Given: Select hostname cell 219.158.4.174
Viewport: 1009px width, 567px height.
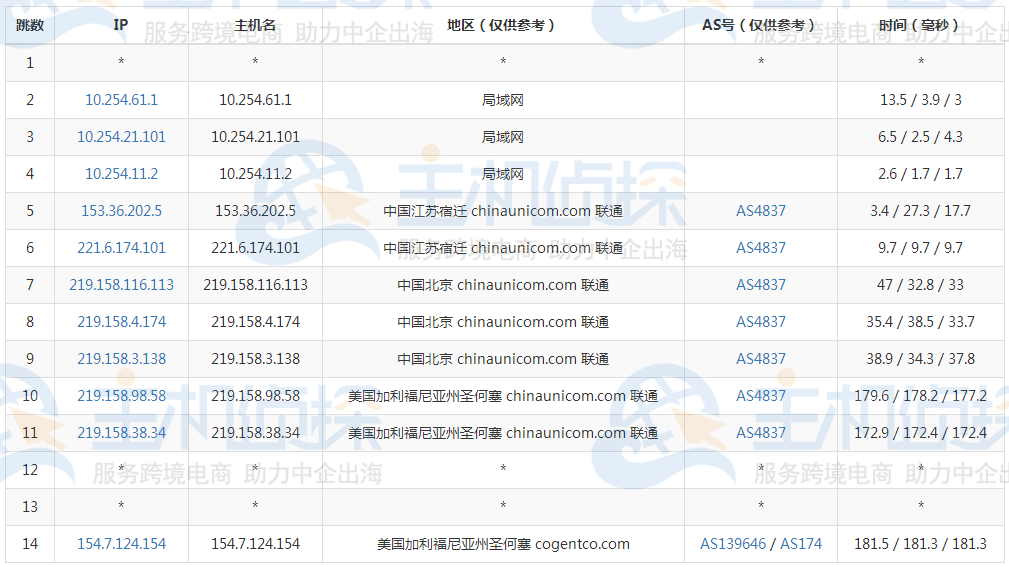Looking at the screenshot, I should coord(255,322).
